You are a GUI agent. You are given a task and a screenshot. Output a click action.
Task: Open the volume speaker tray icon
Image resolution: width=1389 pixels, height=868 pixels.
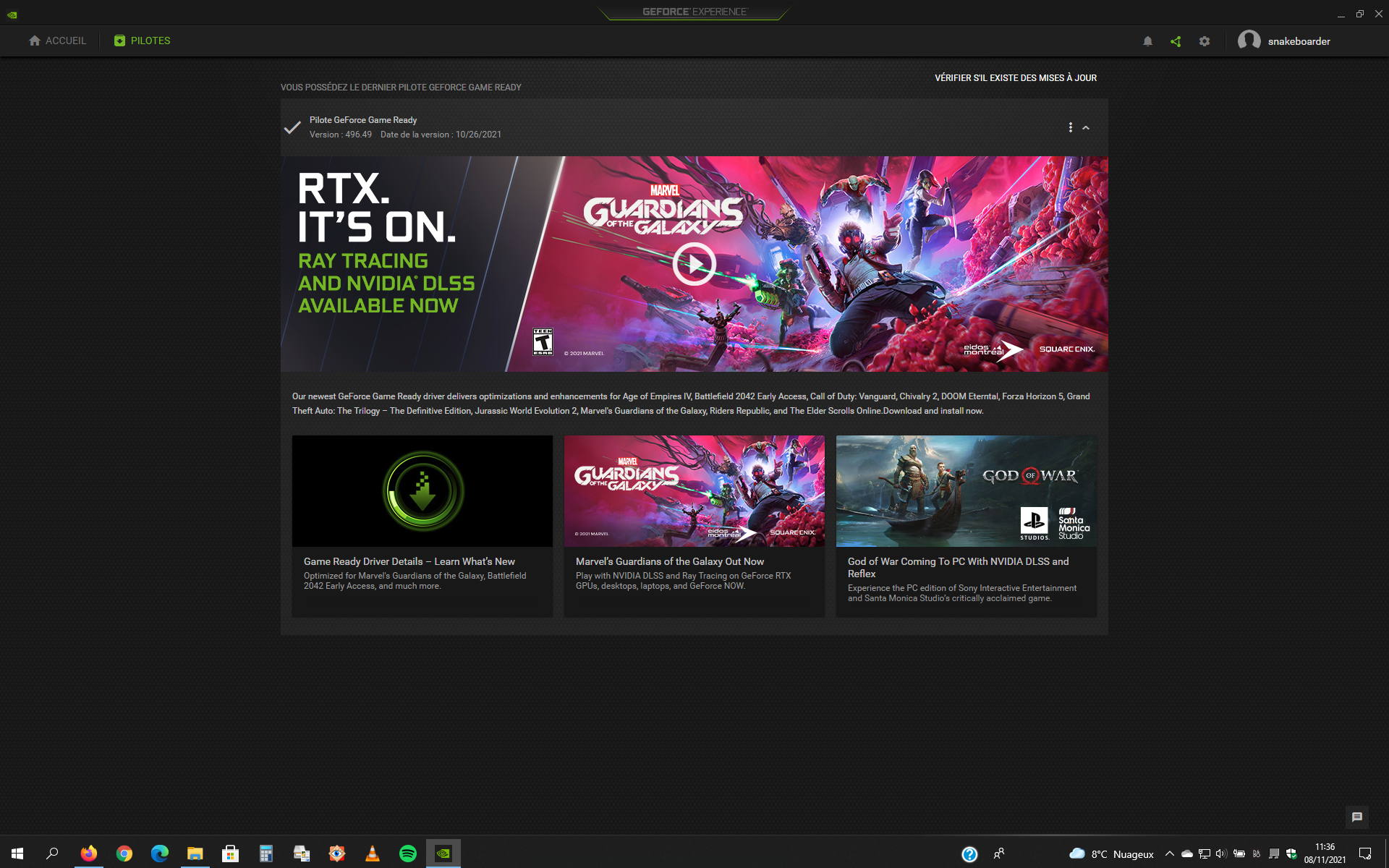[1221, 854]
